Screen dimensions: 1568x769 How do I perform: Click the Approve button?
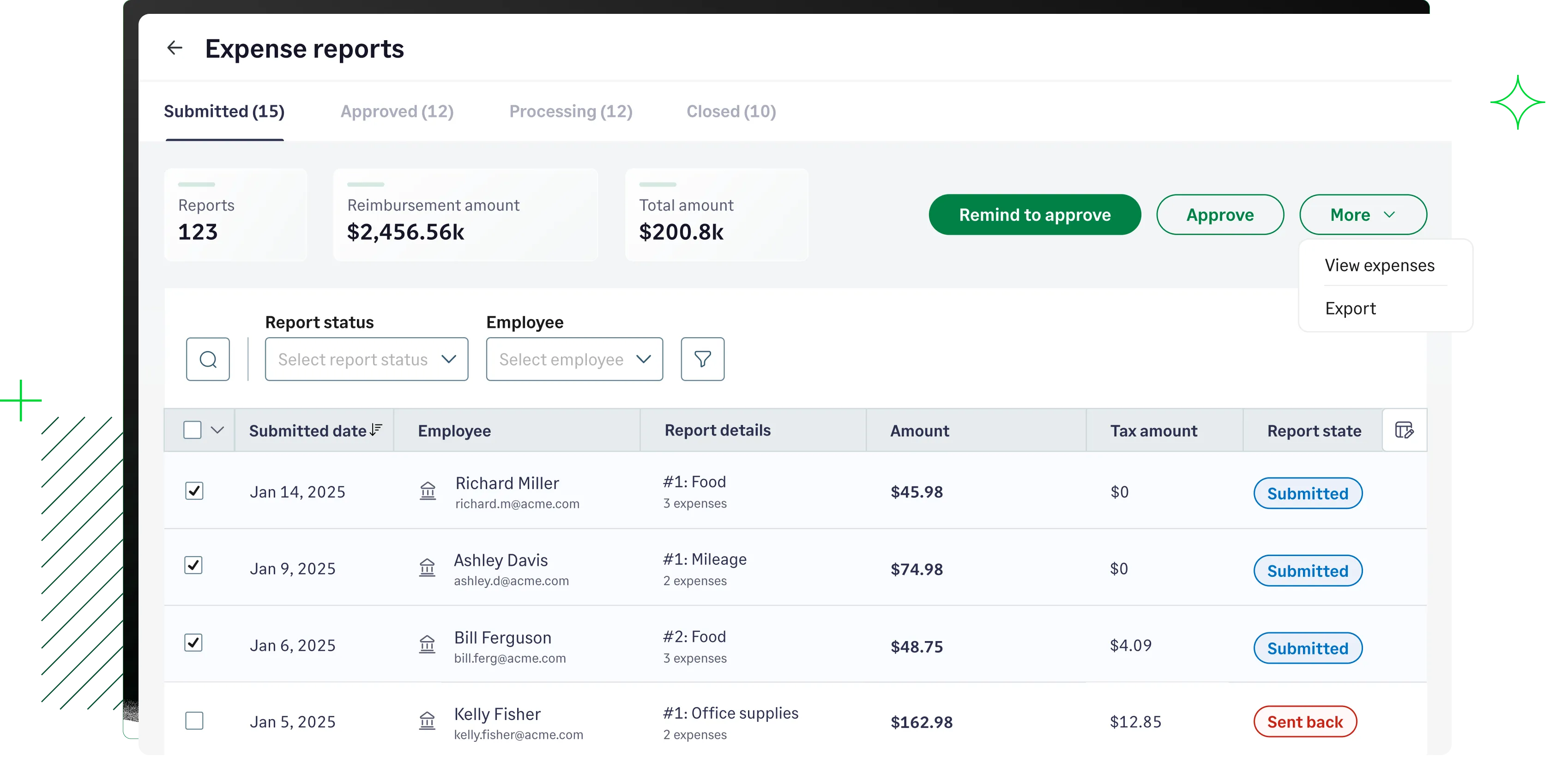pos(1220,214)
